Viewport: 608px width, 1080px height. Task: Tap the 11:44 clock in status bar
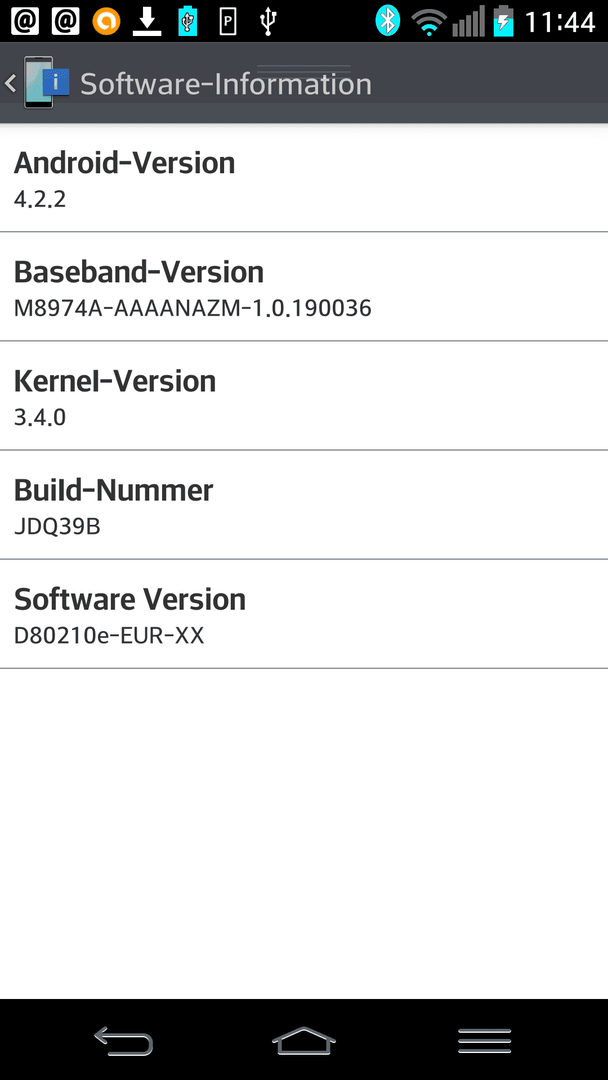pyautogui.click(x=560, y=22)
